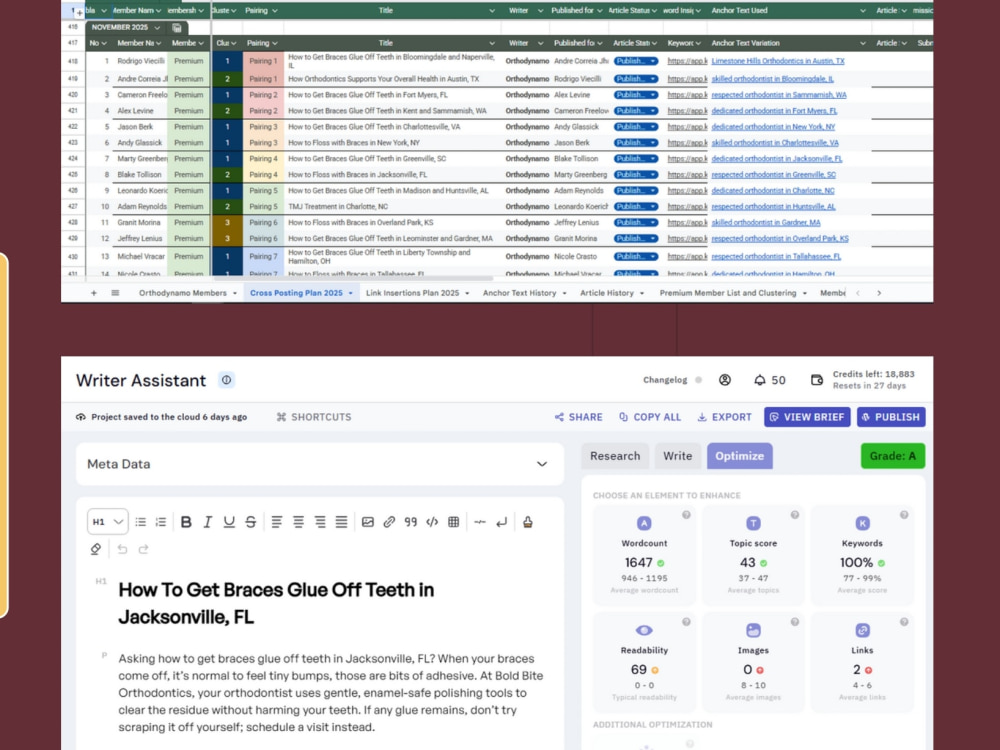The height and width of the screenshot is (750, 1000).
Task: Align text left
Action: (277, 522)
